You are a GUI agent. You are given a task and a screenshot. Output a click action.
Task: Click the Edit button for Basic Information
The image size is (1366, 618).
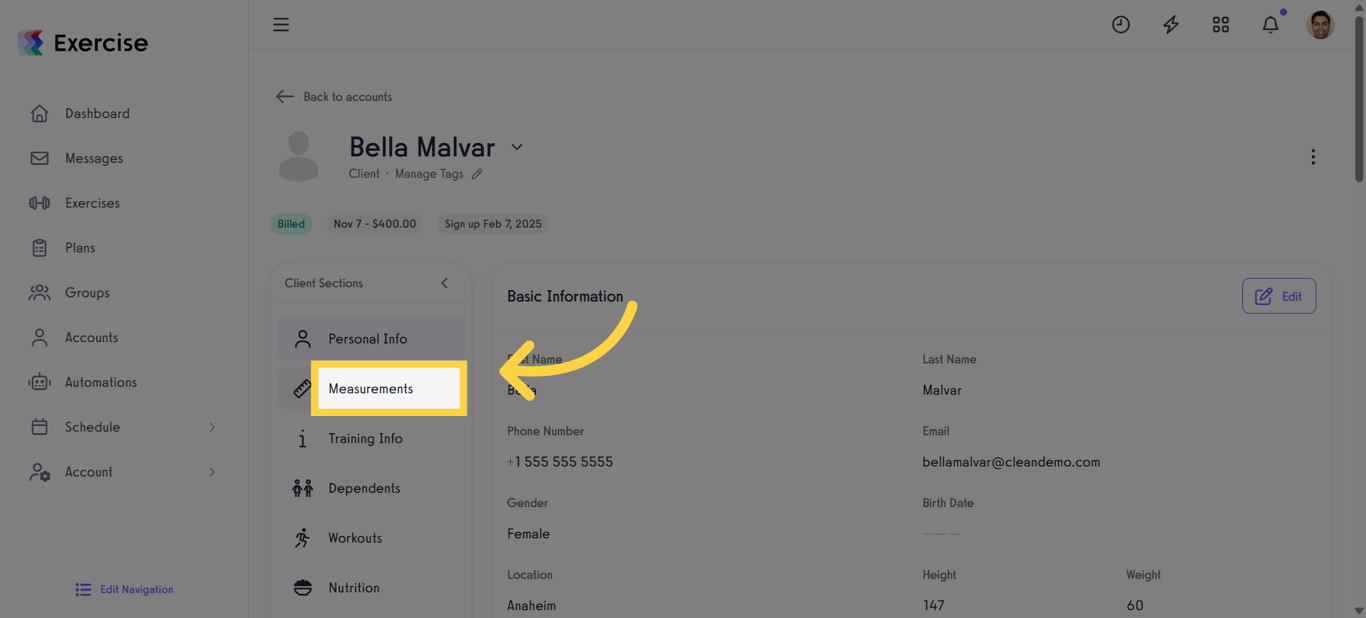(1279, 296)
